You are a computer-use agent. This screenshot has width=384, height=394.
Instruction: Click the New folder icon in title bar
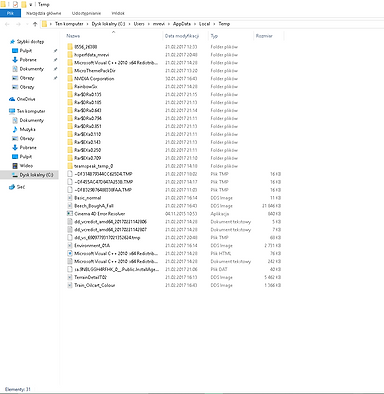(23, 4)
